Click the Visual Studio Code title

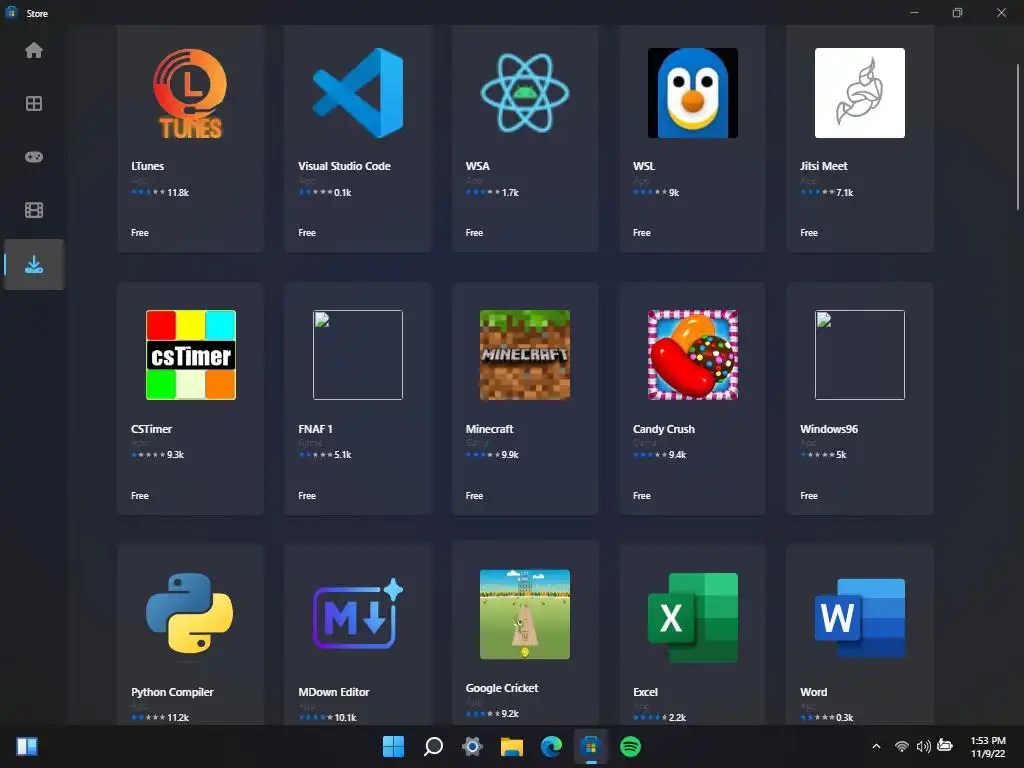click(344, 166)
